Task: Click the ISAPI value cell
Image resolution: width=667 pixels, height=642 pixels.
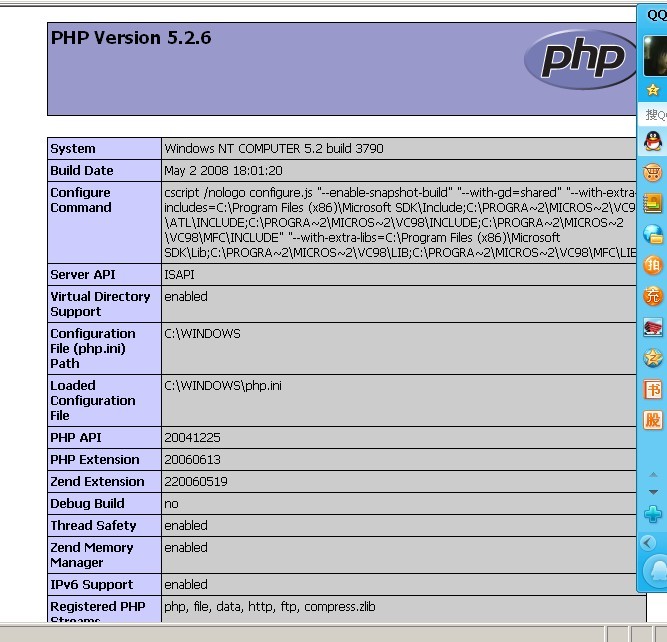Action: [399, 275]
